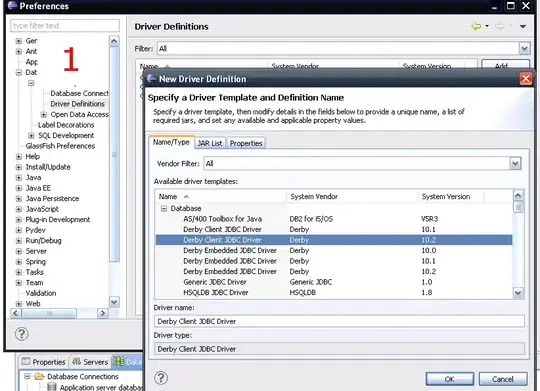Expand the Java EE preferences node

[19, 188]
